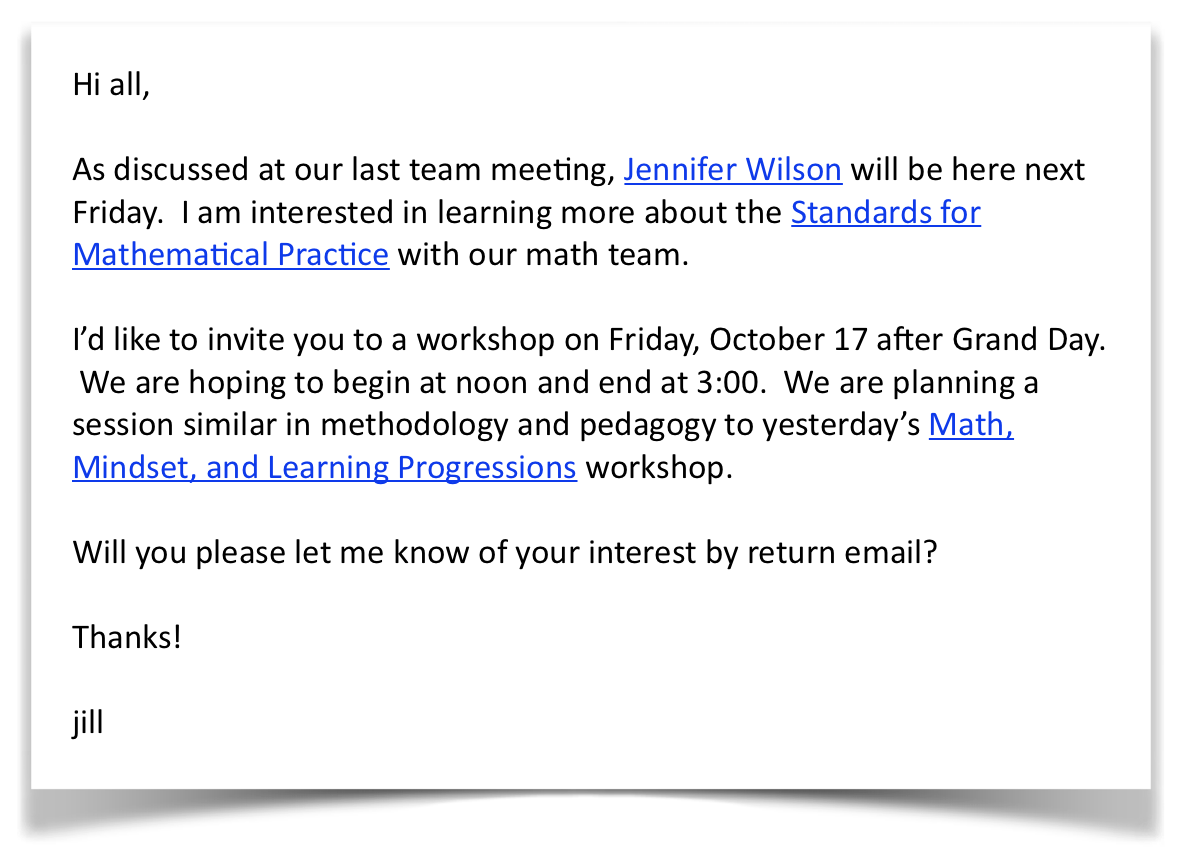Screen dimensions: 1188x864
Task: Open "Mindset, and Learning Progressions" link
Action: pyautogui.click(x=324, y=468)
